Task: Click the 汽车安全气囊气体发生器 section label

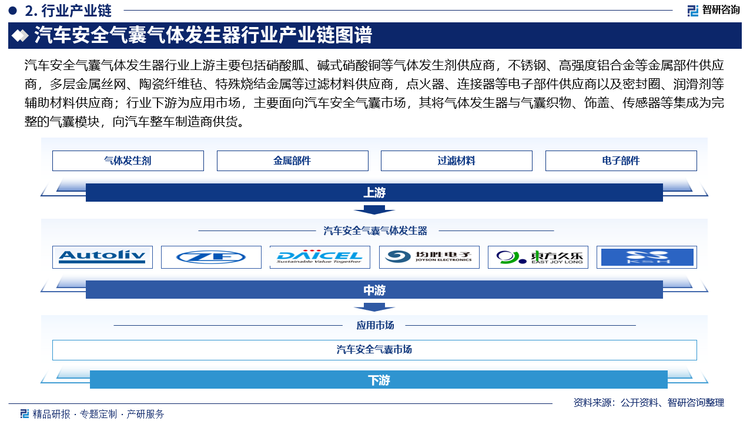Action: point(375,231)
